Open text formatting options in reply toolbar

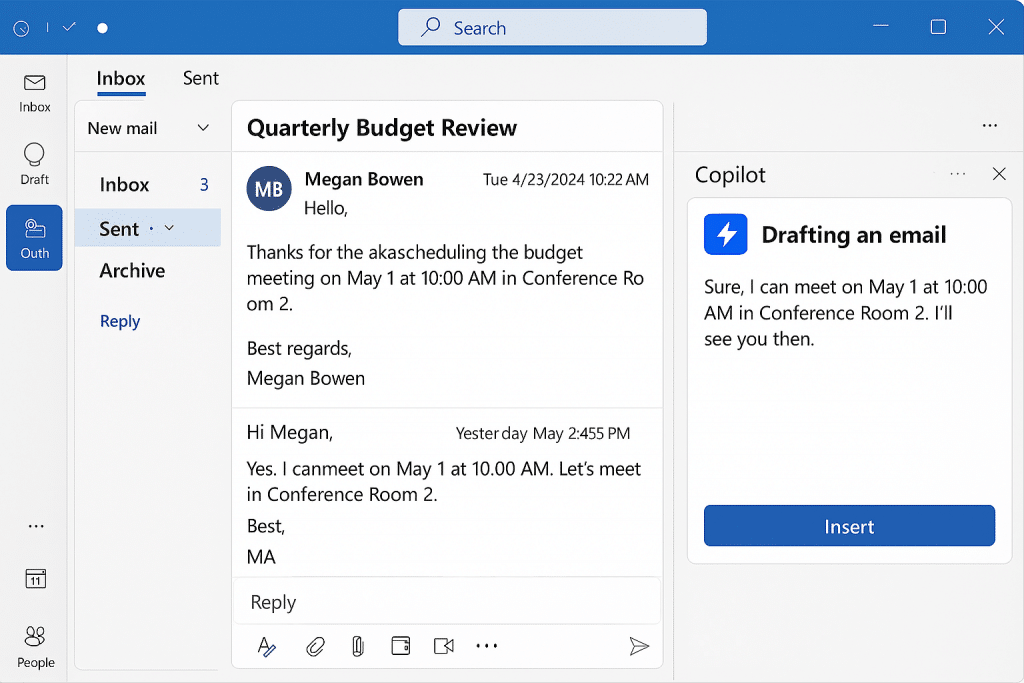(266, 647)
